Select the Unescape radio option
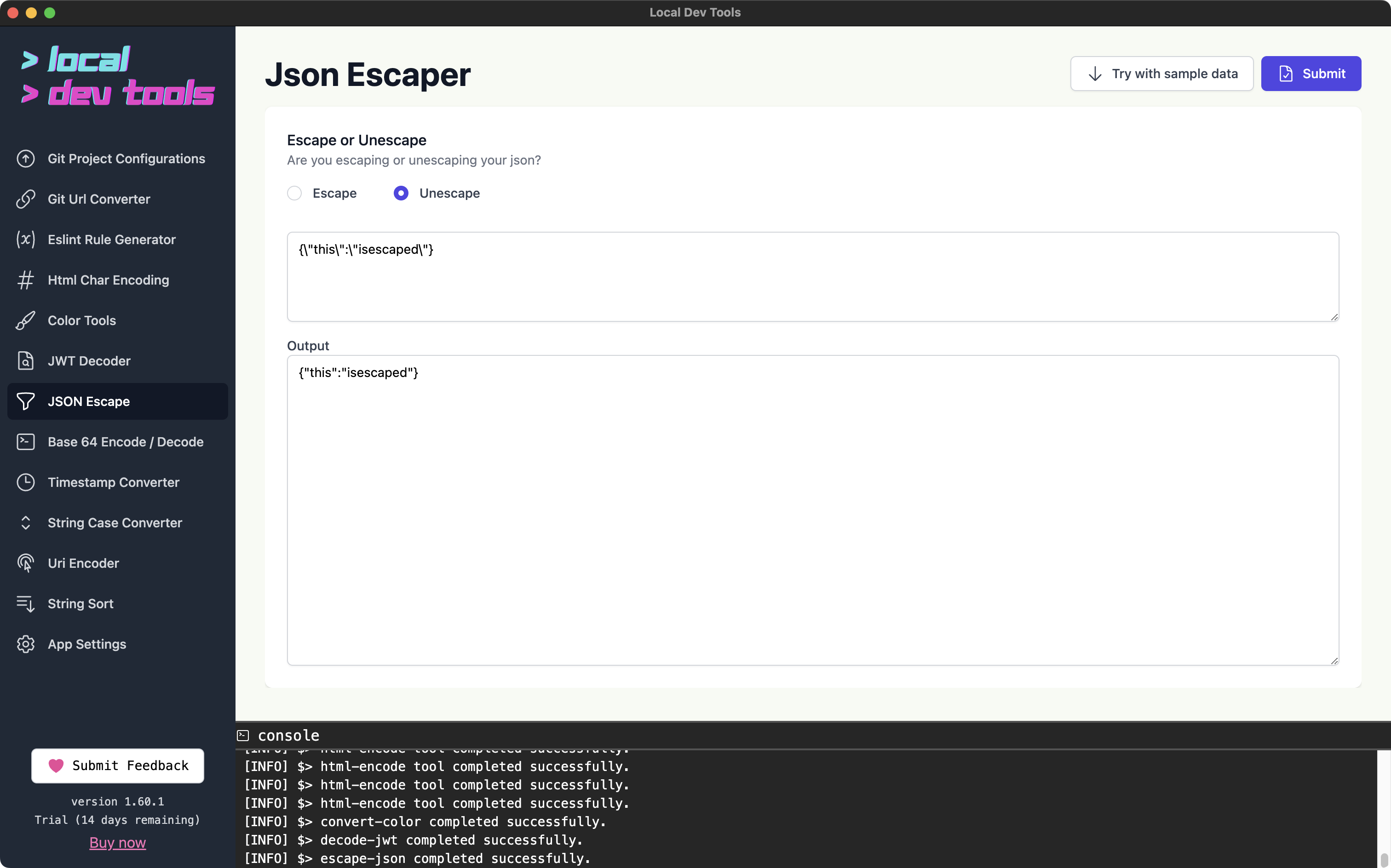Image resolution: width=1391 pixels, height=868 pixels. pos(401,194)
